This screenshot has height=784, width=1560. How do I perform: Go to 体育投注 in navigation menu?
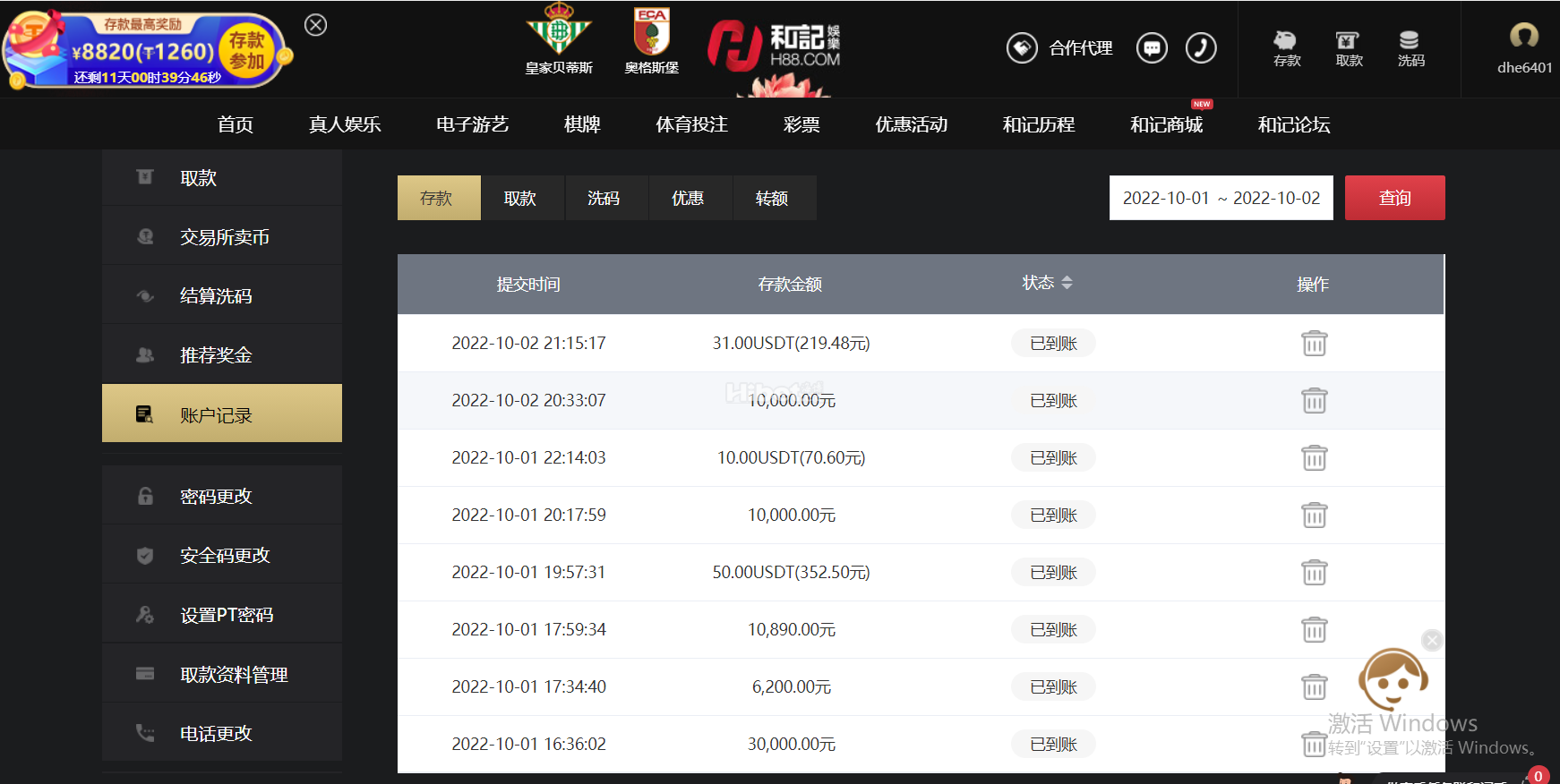point(691,124)
